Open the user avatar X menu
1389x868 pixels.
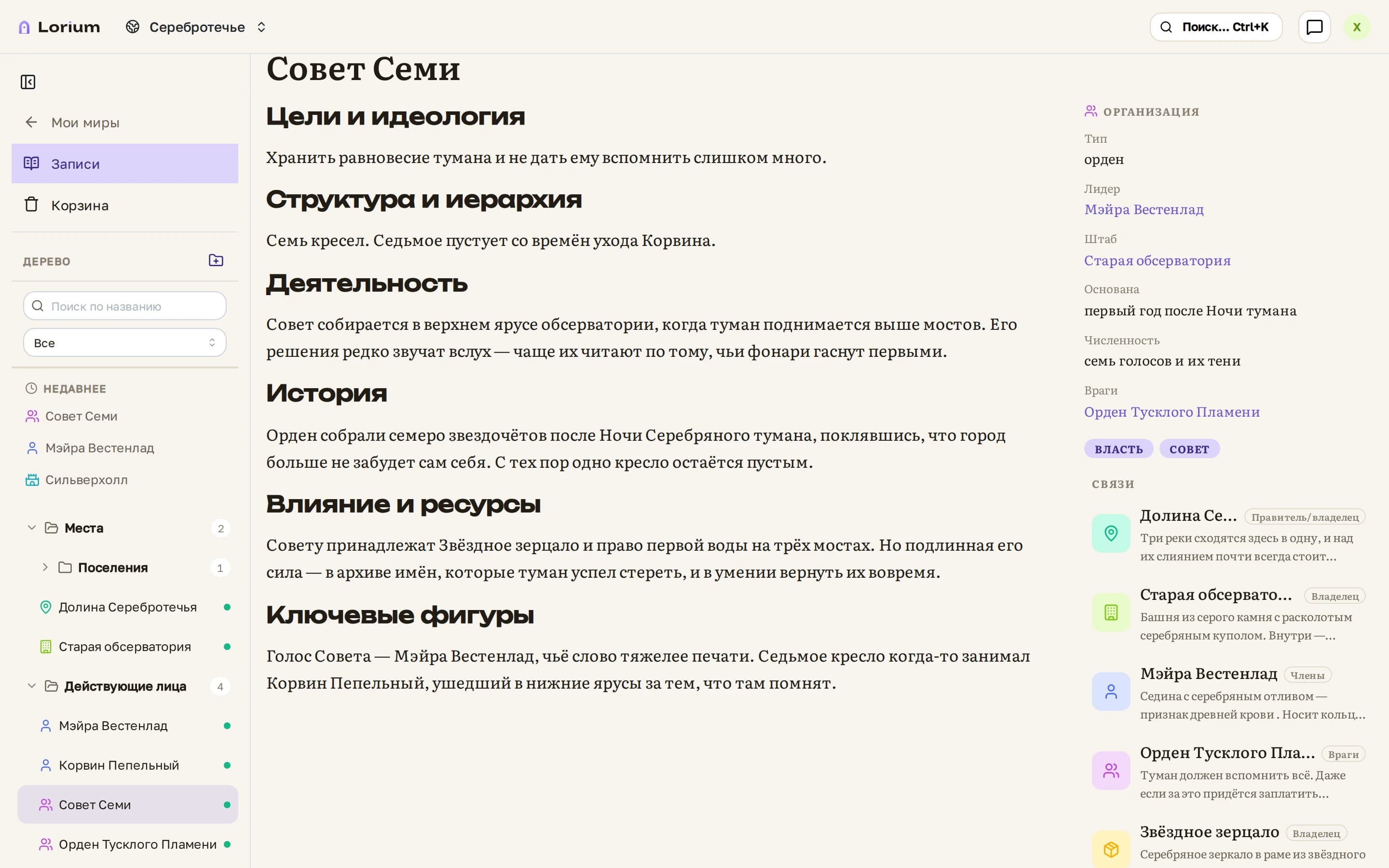coord(1356,27)
